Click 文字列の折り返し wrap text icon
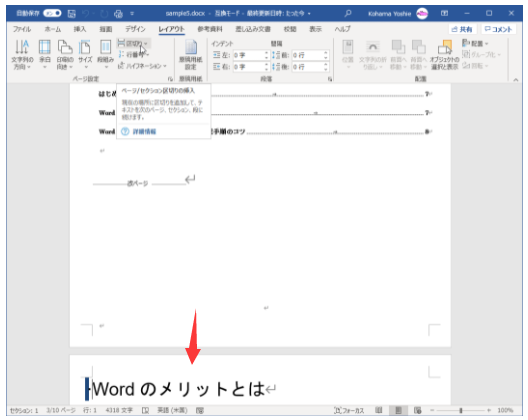Viewport: 528px width, 420px height. [x=372, y=54]
